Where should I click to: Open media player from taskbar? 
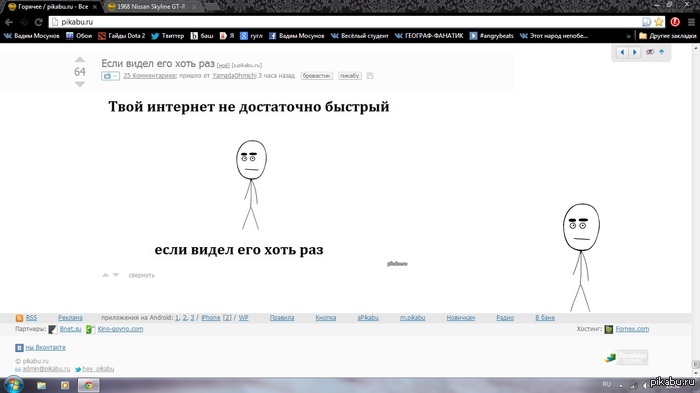(x=65, y=385)
